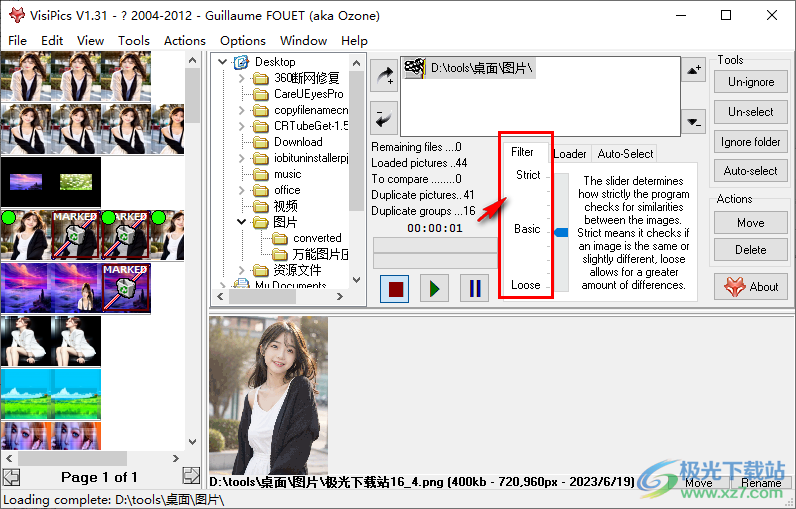This screenshot has width=796, height=509.
Task: Expand the CRTubeGet-1.5 folder node
Action: [242, 126]
